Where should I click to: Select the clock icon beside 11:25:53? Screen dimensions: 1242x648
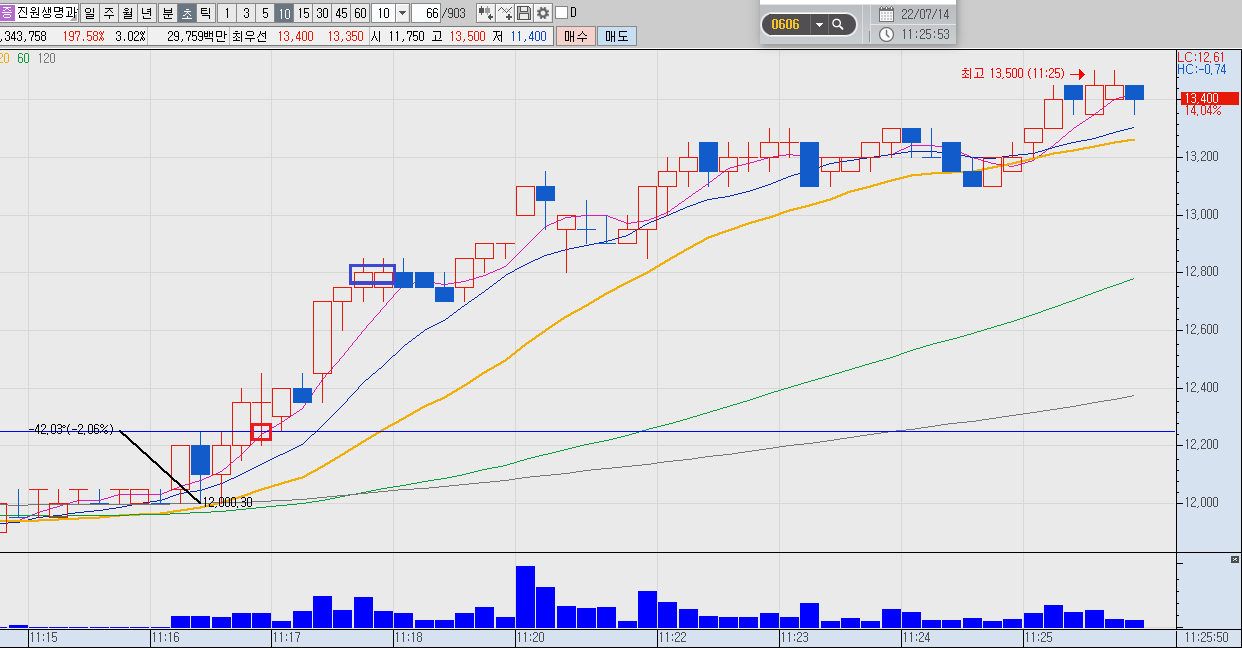click(887, 35)
